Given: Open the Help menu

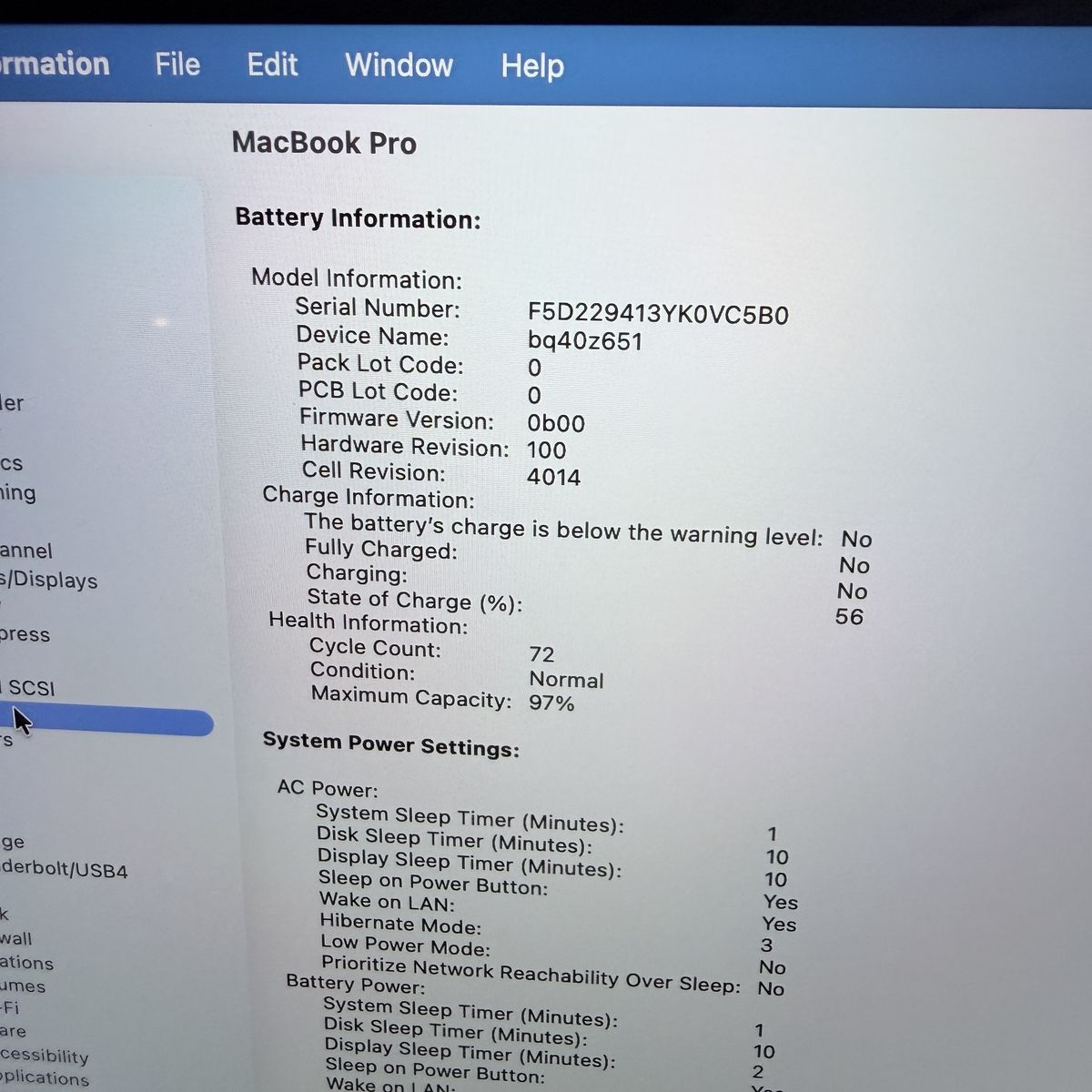Looking at the screenshot, I should point(532,66).
